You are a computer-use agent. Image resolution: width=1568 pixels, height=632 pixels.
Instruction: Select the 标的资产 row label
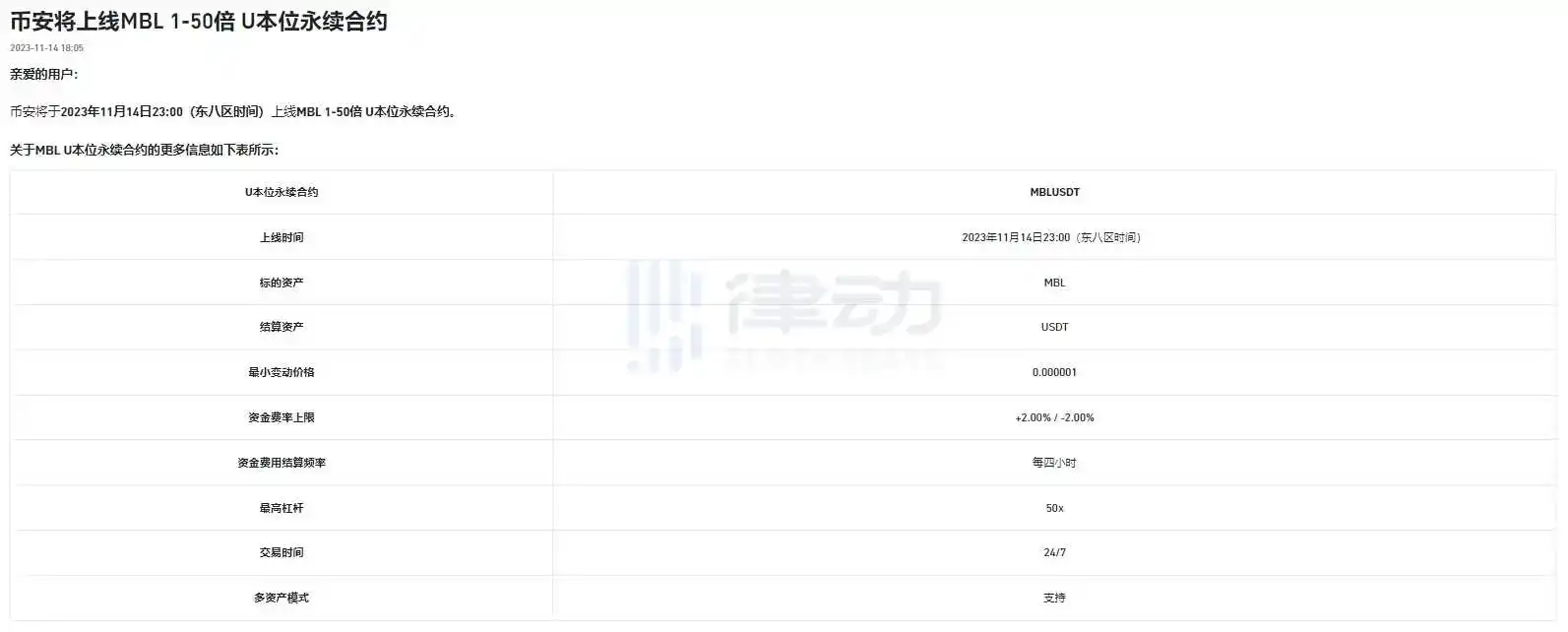pyautogui.click(x=282, y=284)
